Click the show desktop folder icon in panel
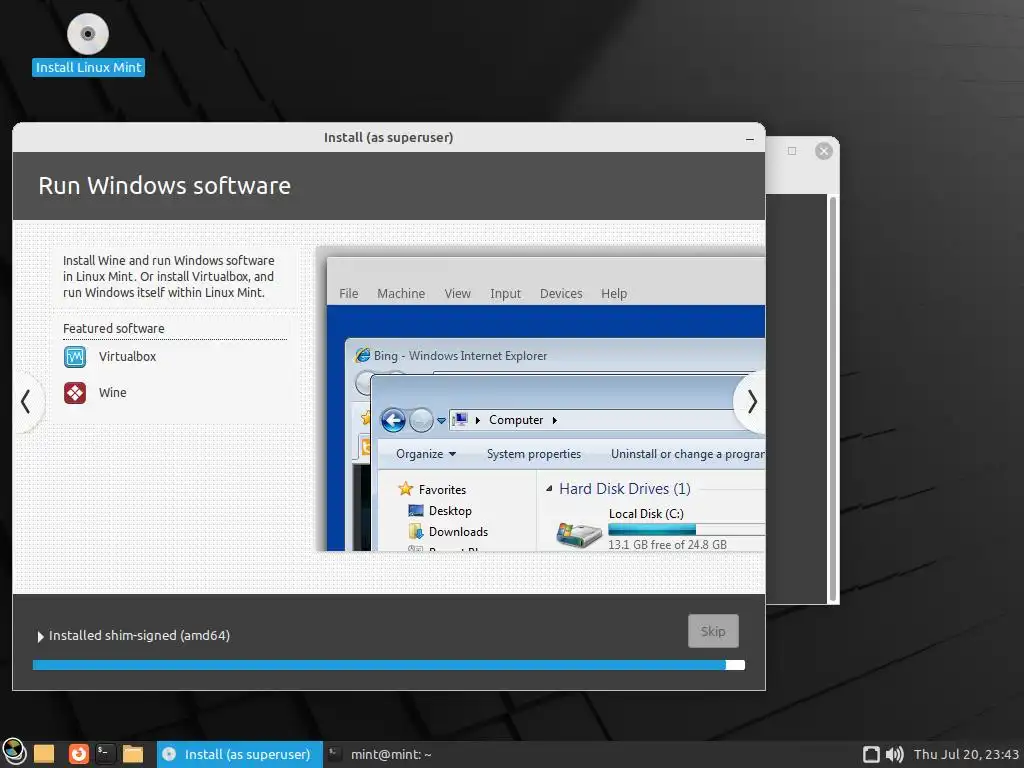 click(x=44, y=754)
